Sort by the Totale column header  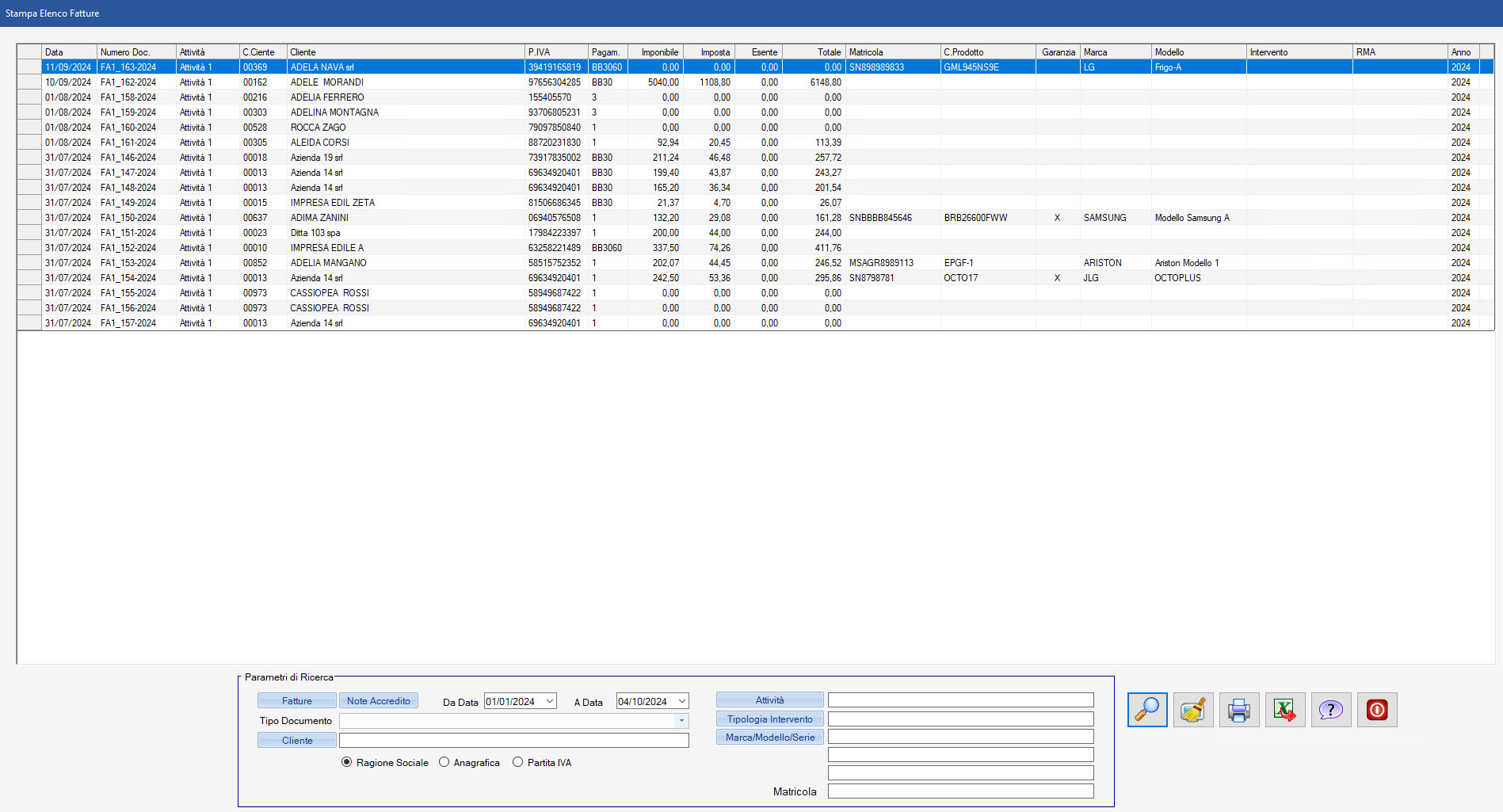click(x=814, y=52)
